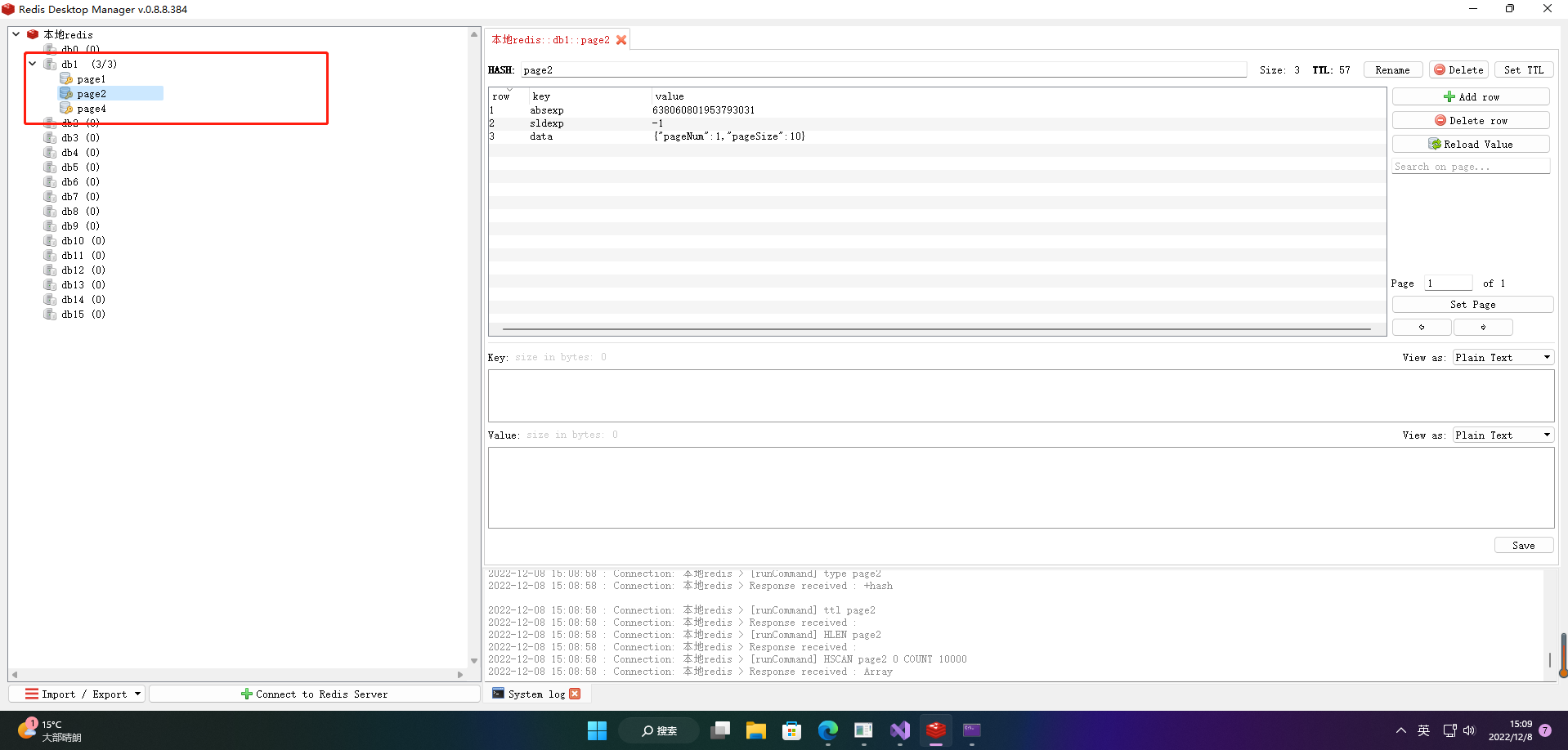This screenshot has height=750, width=1568.
Task: Select the data row value cell
Action: pyautogui.click(x=728, y=136)
